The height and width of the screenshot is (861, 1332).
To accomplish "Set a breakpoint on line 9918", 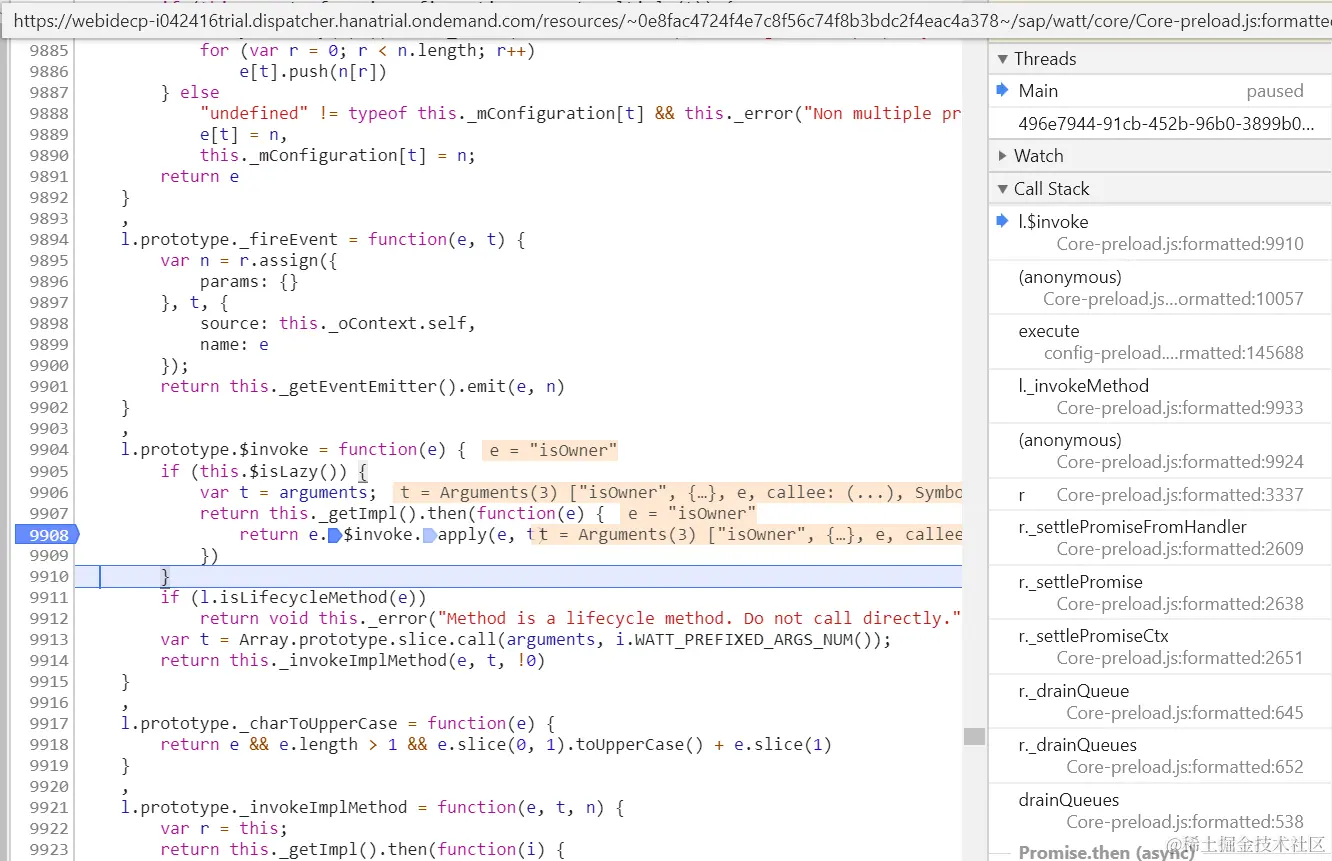I will pyautogui.click(x=49, y=744).
